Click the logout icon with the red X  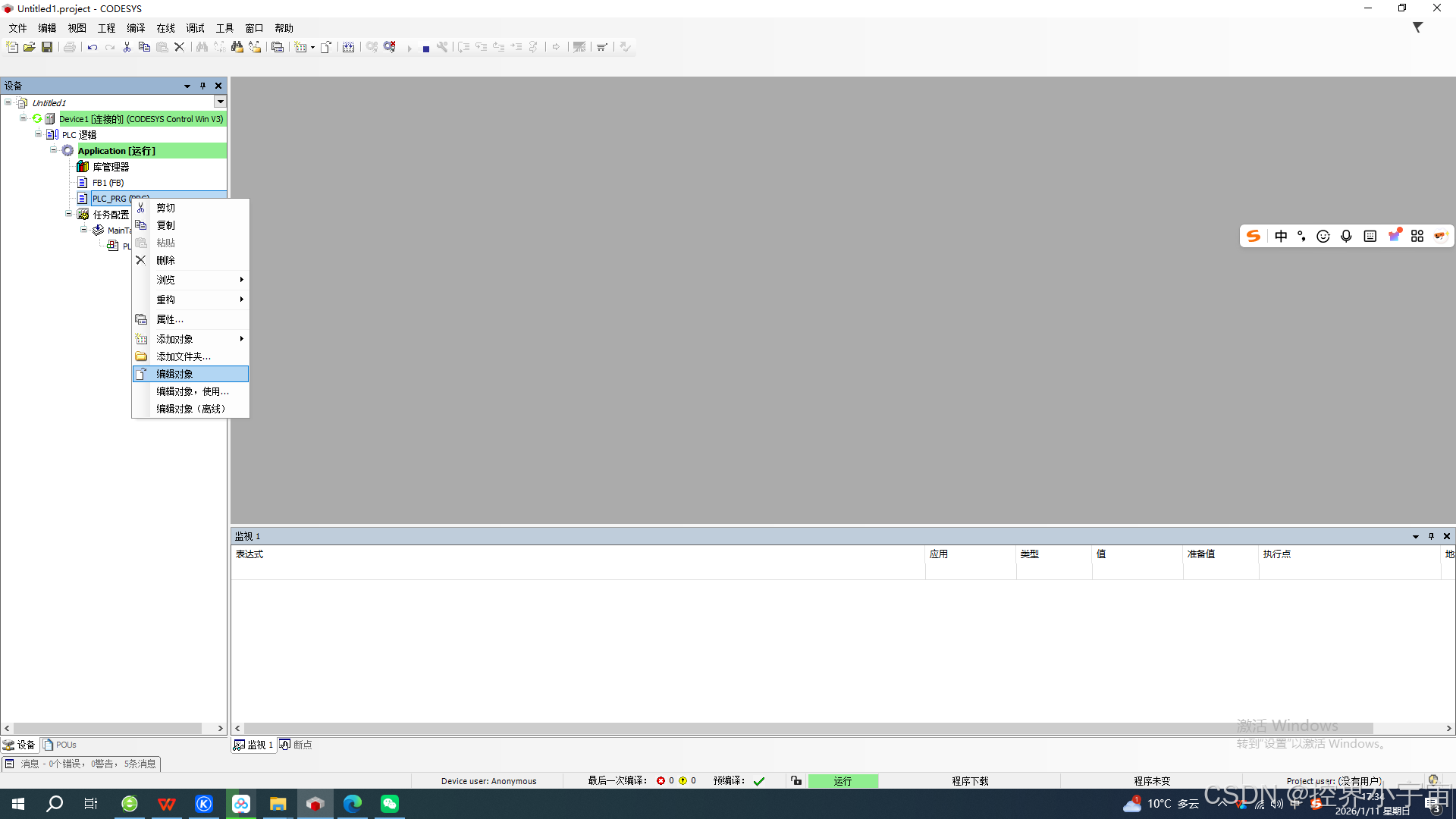tap(390, 47)
